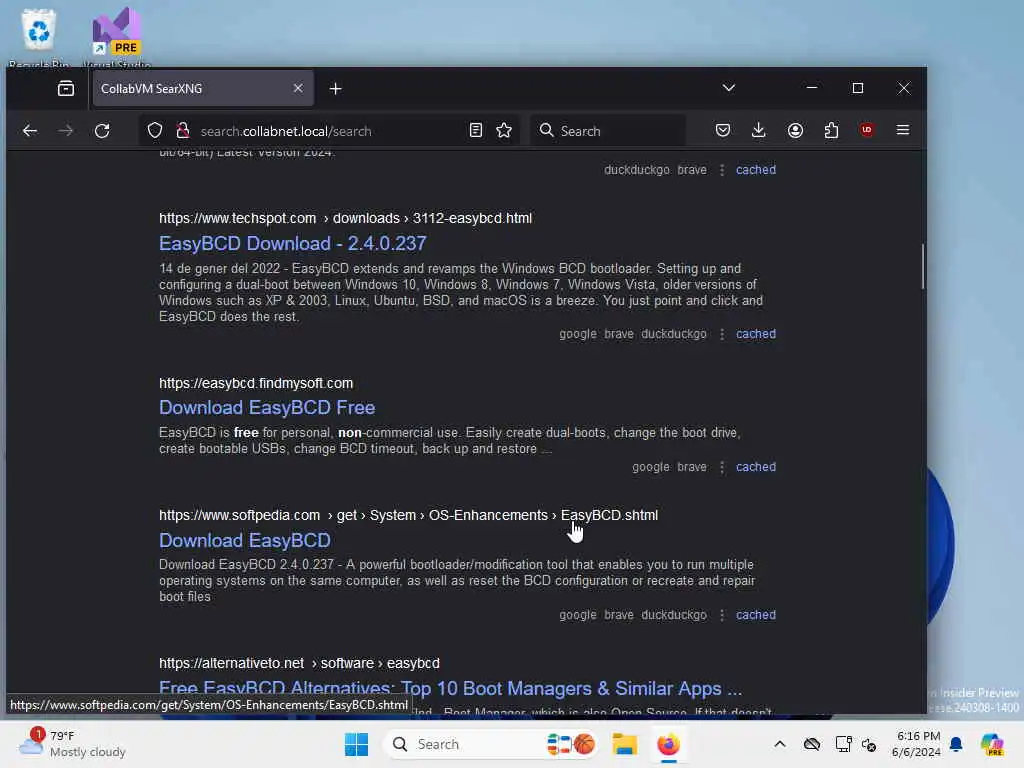The height and width of the screenshot is (768, 1024).
Task: Select the CollabVM SearXNG tab
Action: pos(202,88)
